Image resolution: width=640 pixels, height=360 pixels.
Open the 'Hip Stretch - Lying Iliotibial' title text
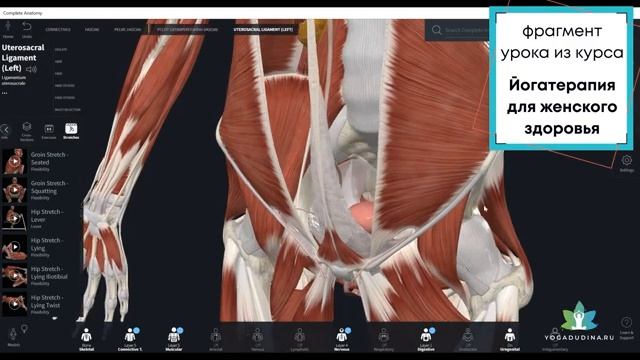click(49, 273)
